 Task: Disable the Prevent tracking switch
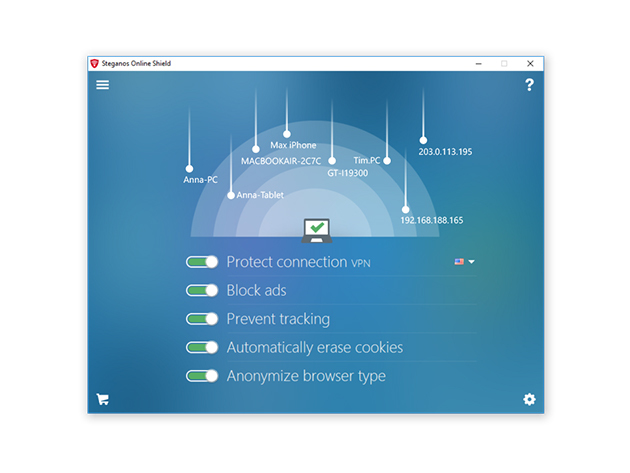tap(202, 319)
